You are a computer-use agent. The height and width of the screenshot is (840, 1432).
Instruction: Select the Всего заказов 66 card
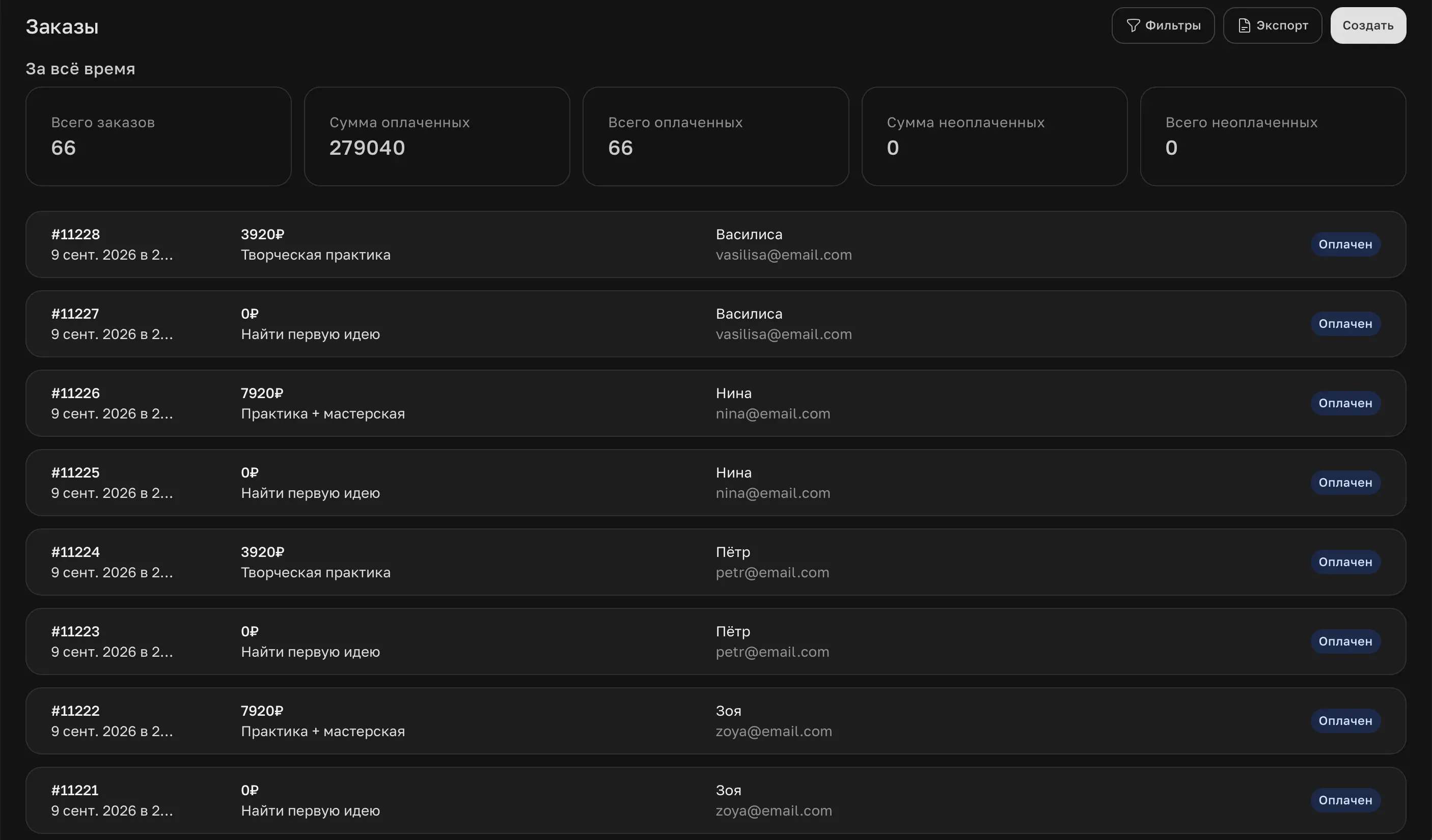(x=158, y=136)
